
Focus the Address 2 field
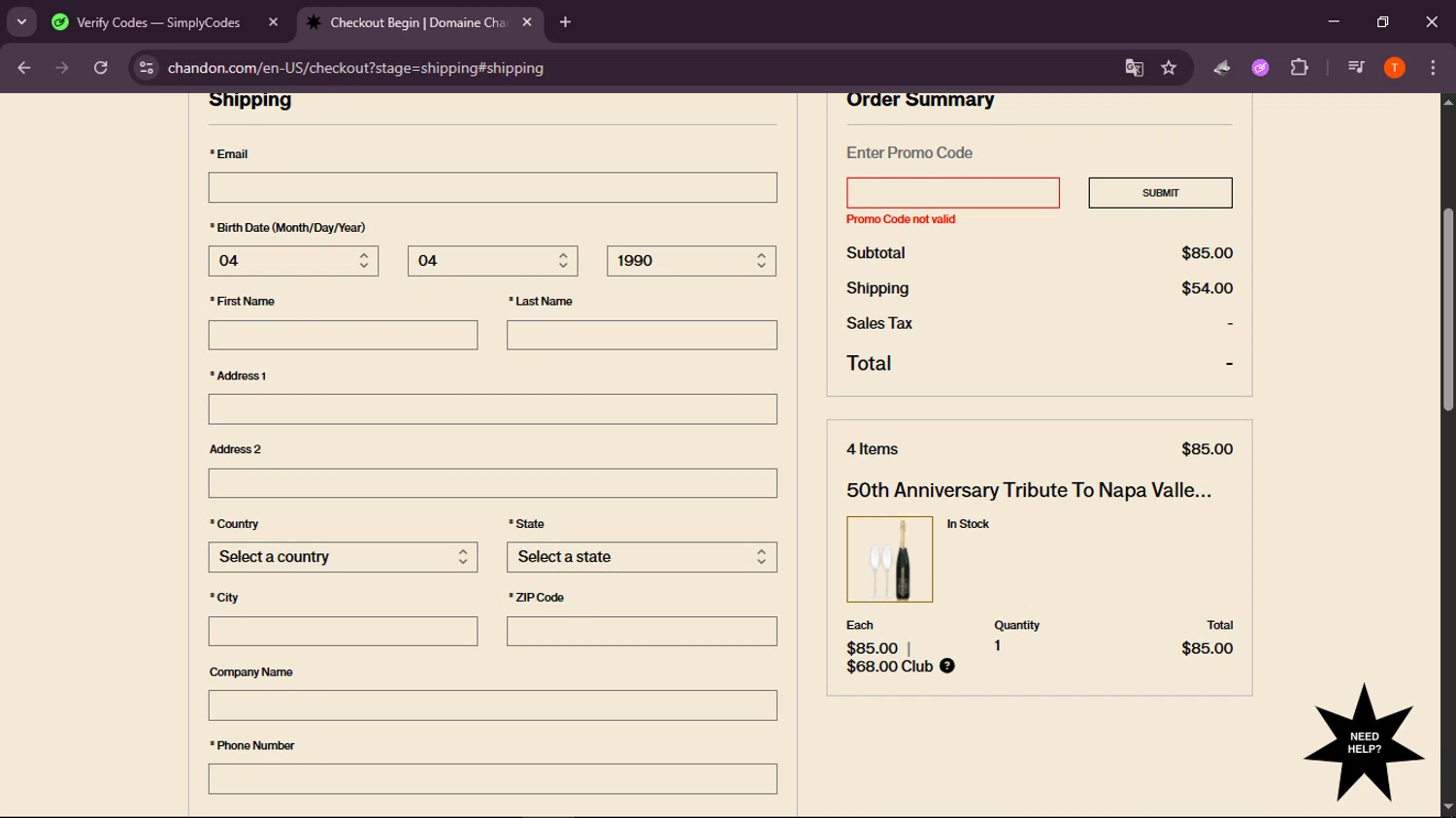tap(492, 483)
